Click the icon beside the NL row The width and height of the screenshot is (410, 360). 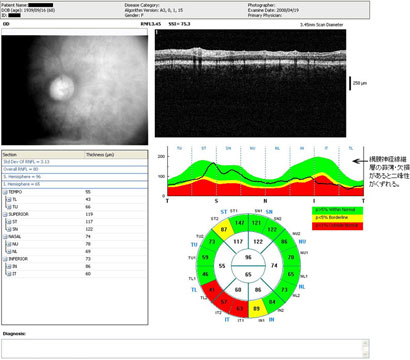pos(10,251)
